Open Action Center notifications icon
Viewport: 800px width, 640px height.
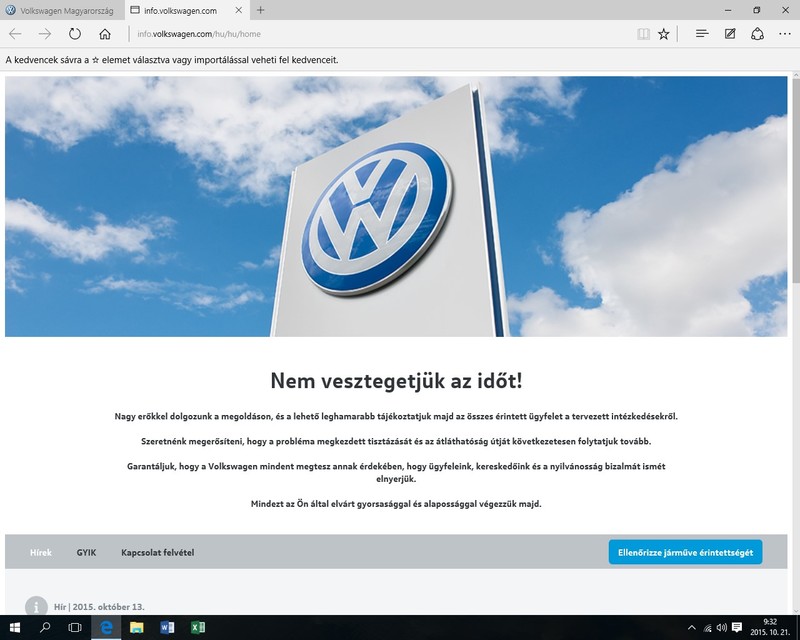point(737,627)
